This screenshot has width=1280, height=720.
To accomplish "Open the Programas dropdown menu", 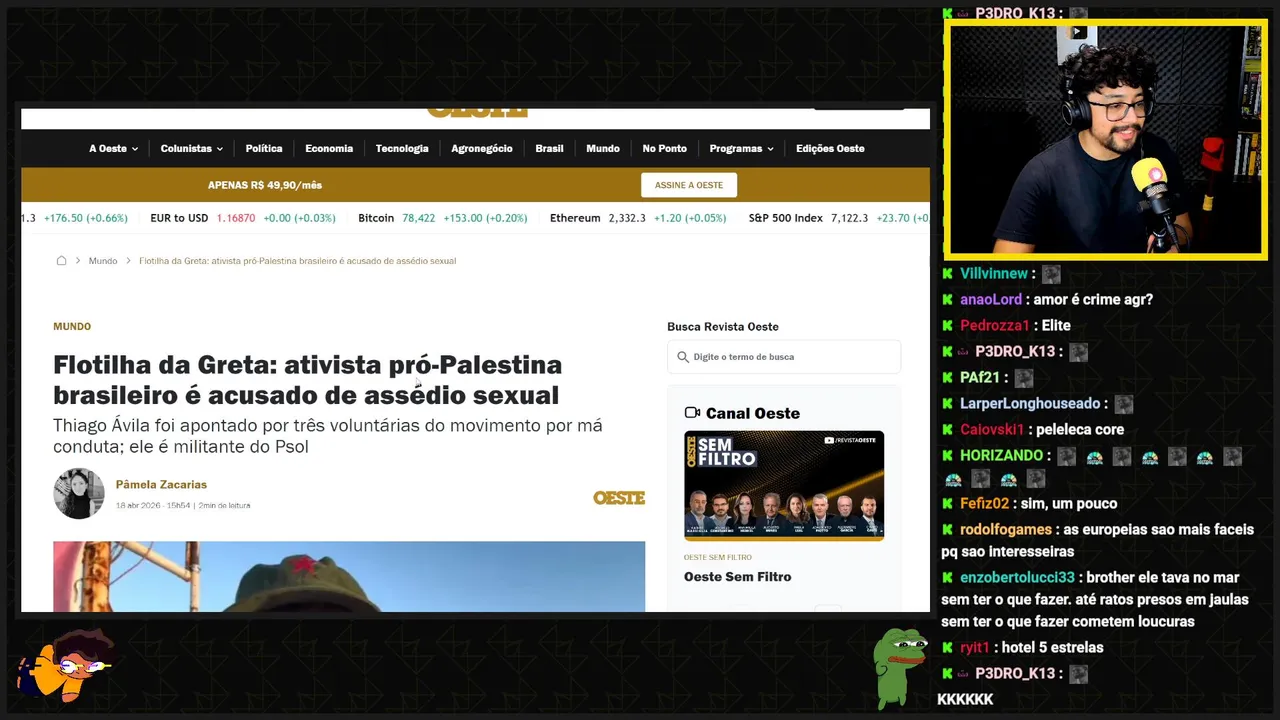I will [x=742, y=148].
